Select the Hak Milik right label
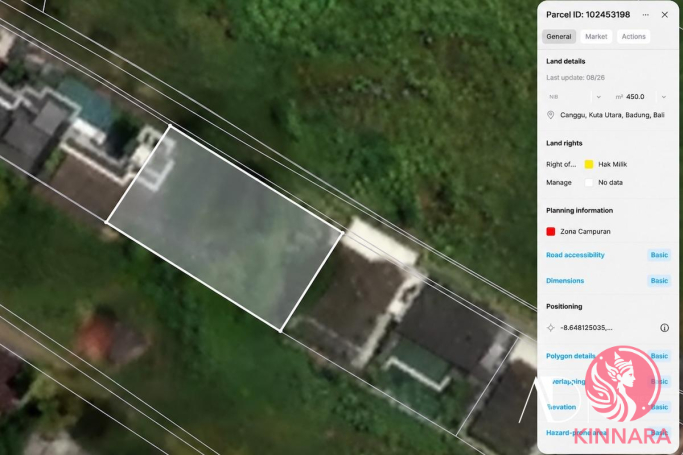Viewport: 683px width, 455px height. coord(612,164)
